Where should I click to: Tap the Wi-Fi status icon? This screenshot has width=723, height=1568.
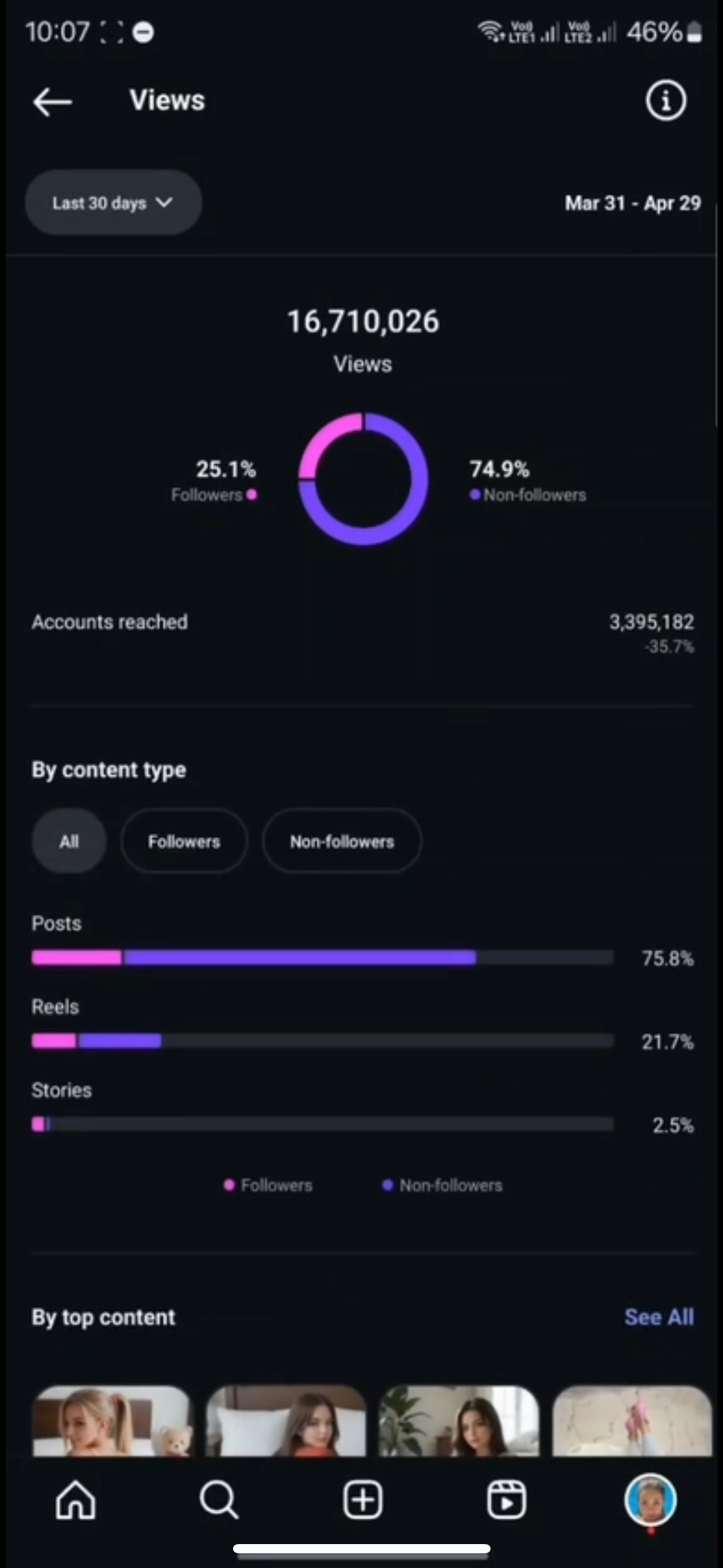[491, 31]
